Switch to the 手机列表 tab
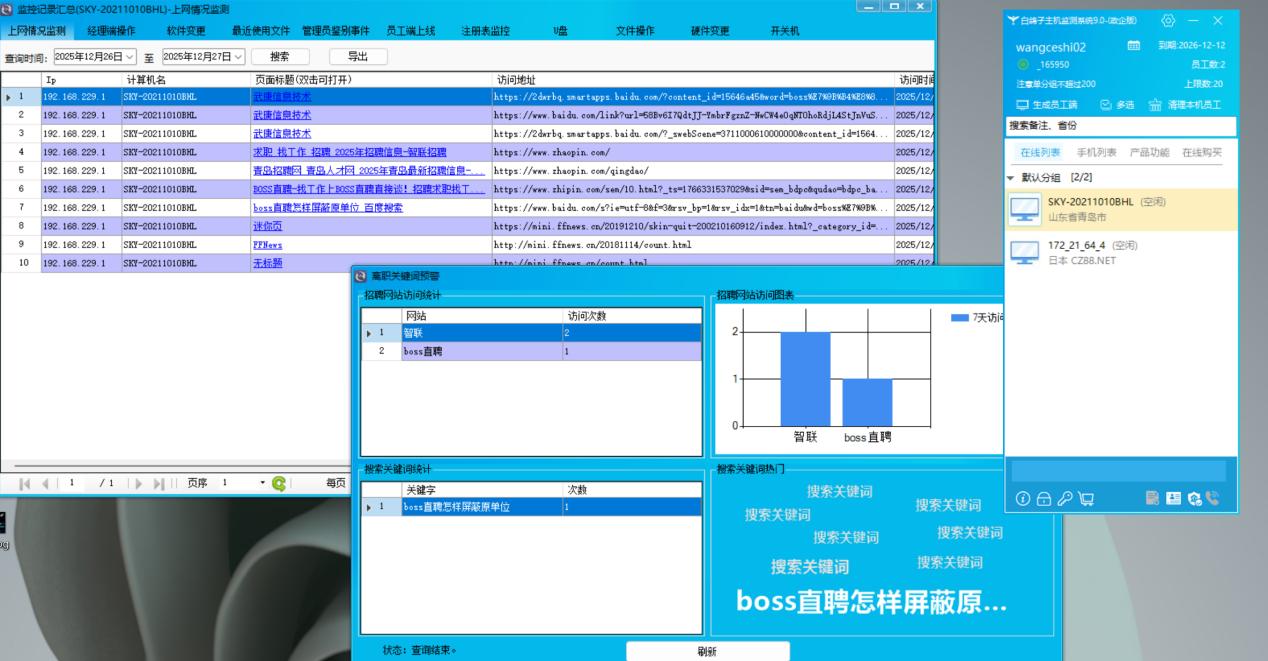This screenshot has width=1268, height=661. [x=1096, y=153]
